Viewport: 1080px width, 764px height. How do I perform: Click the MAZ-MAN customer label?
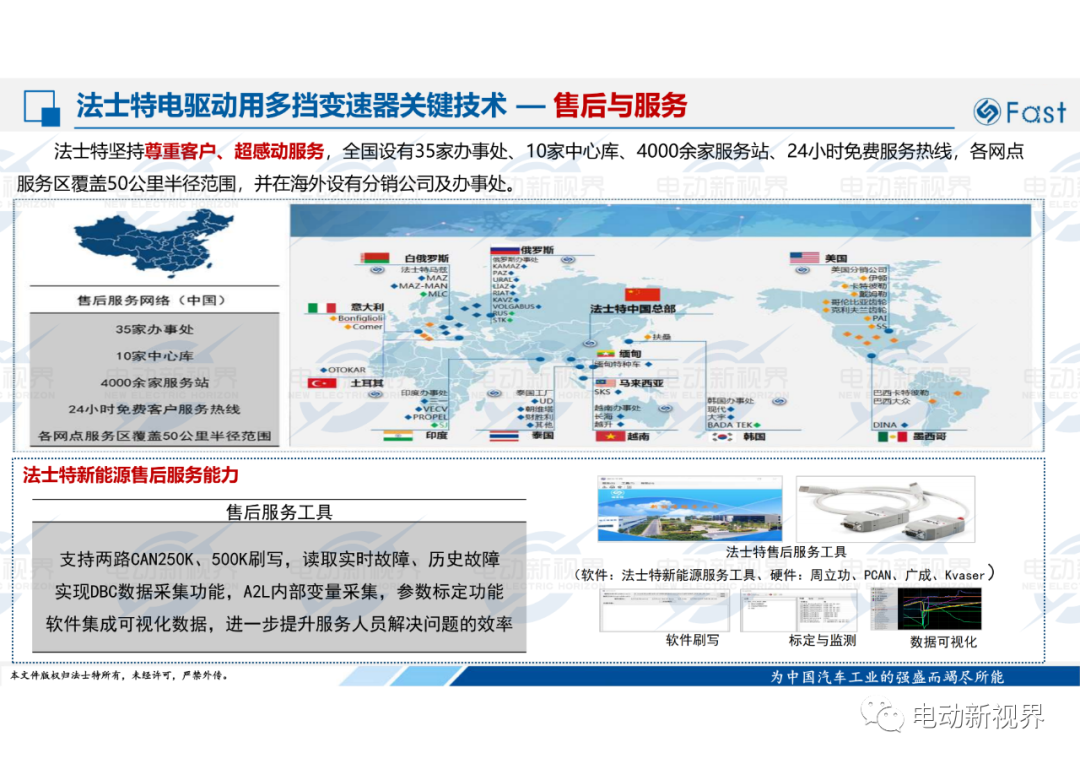click(x=423, y=286)
